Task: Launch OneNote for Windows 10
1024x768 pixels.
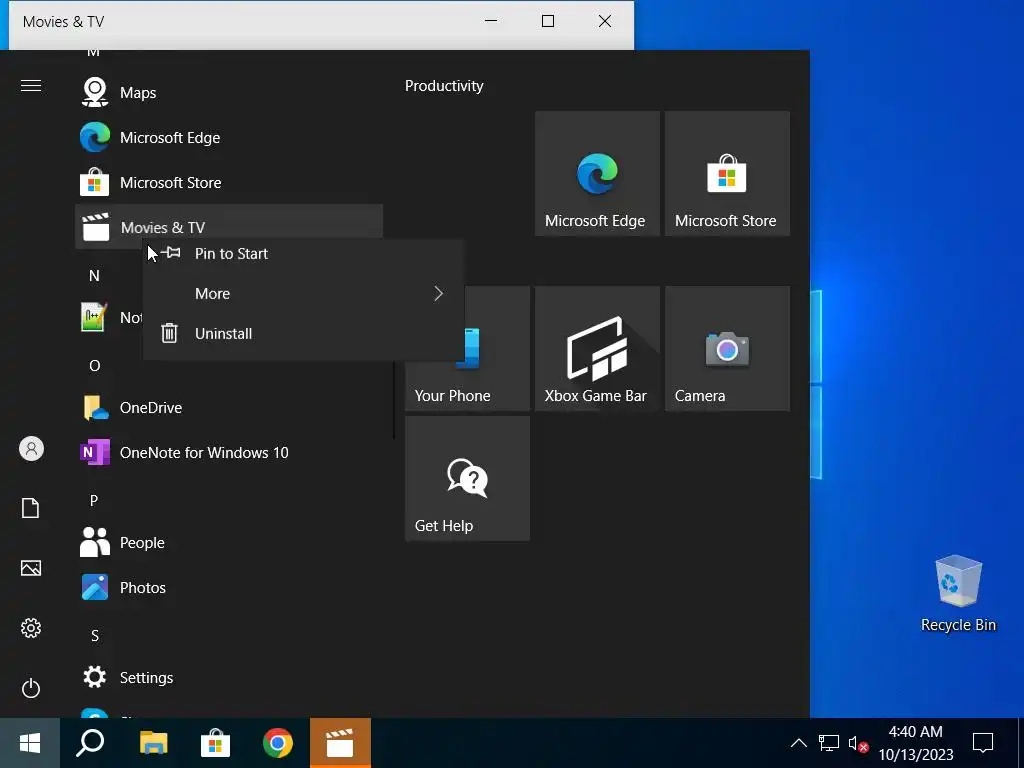Action: 229,453
